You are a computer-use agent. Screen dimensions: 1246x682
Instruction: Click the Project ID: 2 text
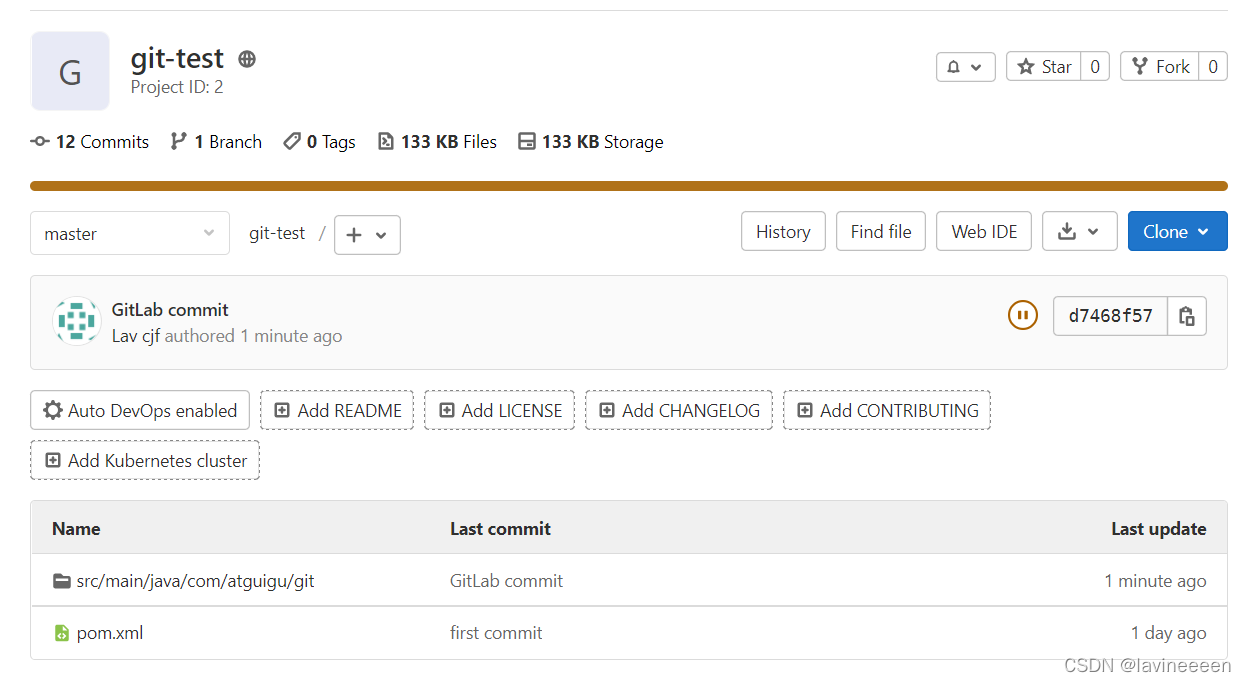pyautogui.click(x=177, y=87)
